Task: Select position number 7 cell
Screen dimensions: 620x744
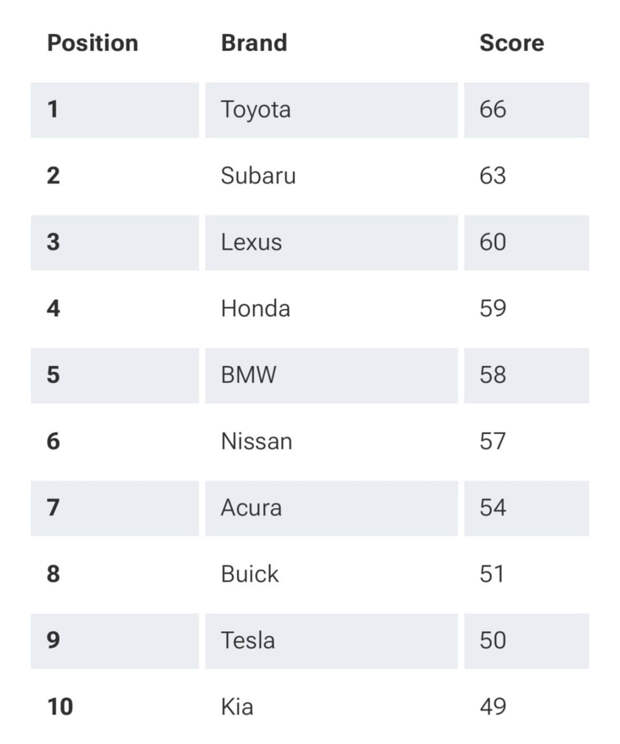Action: coord(53,507)
